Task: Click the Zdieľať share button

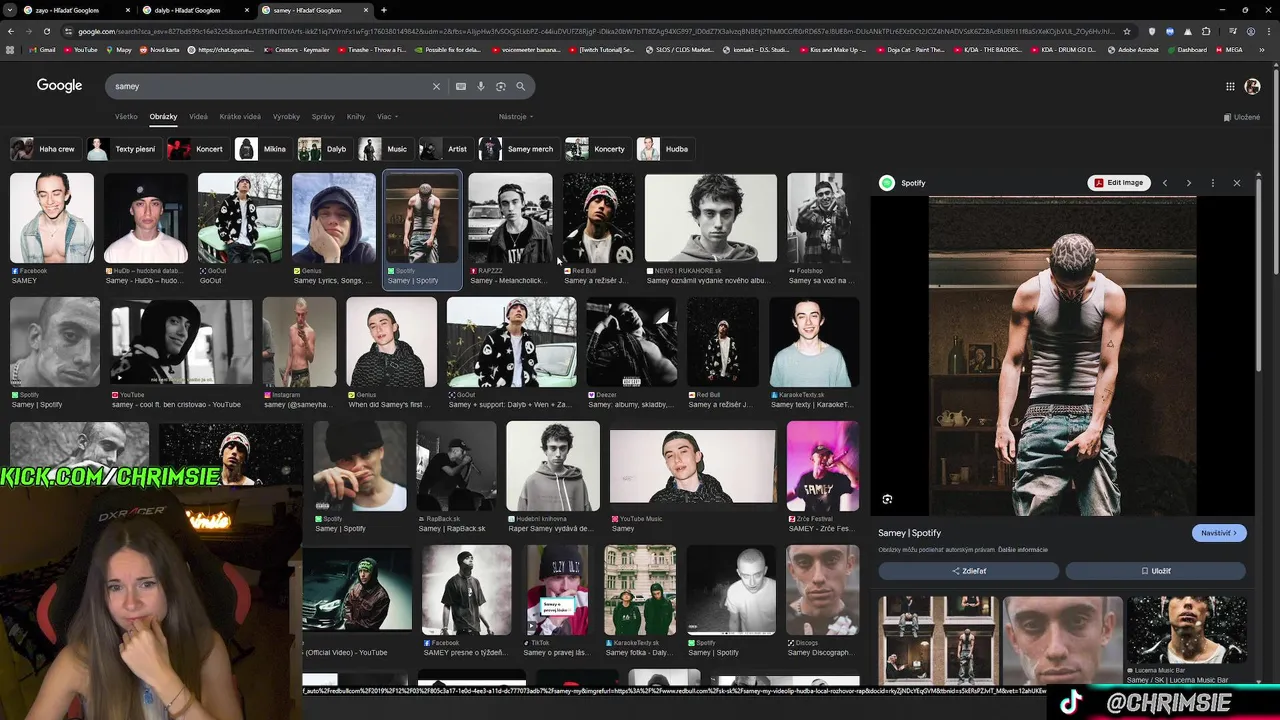Action: [x=969, y=571]
